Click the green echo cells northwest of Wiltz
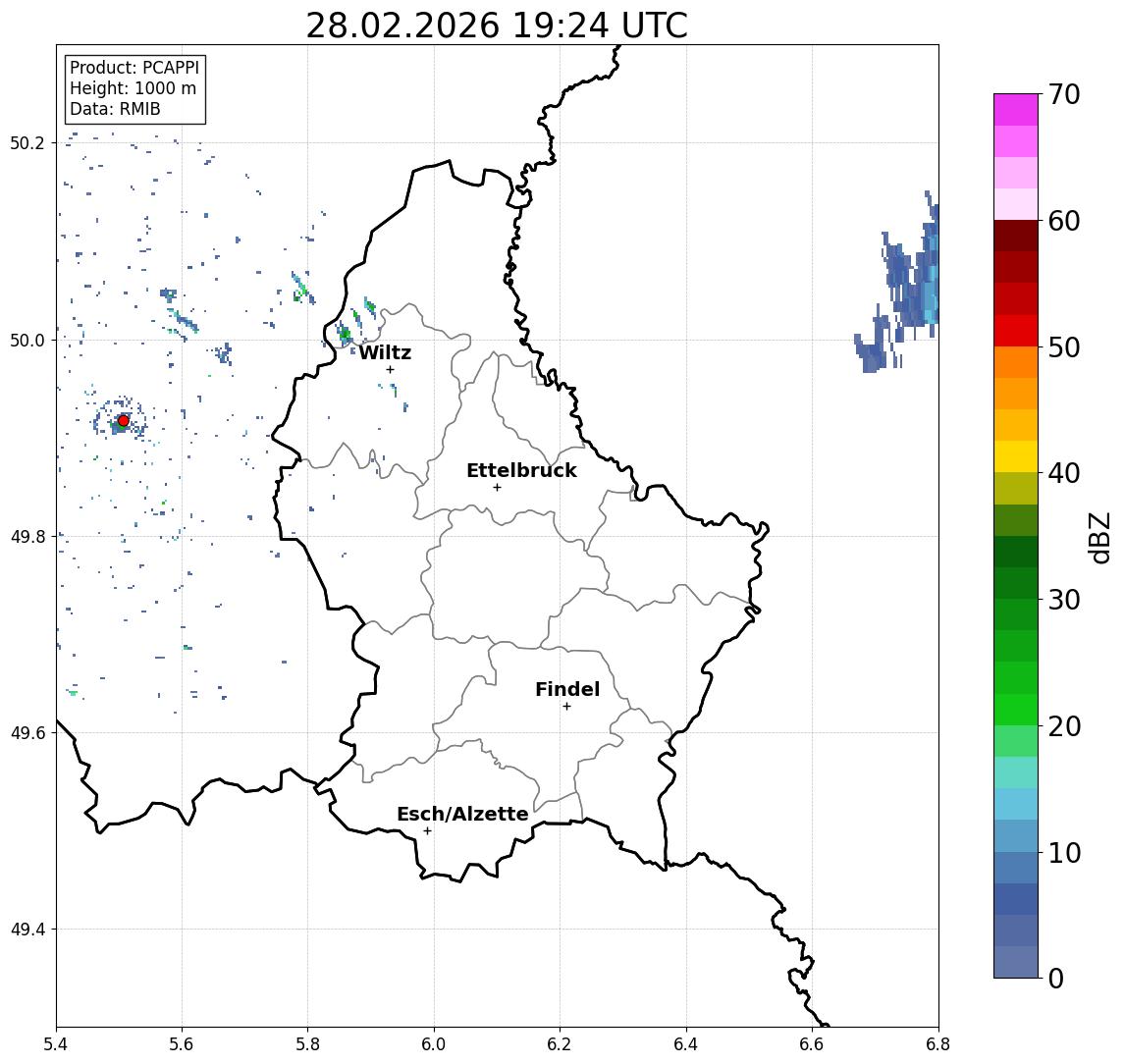Viewport: 1124px width, 1064px height. pyautogui.click(x=354, y=323)
